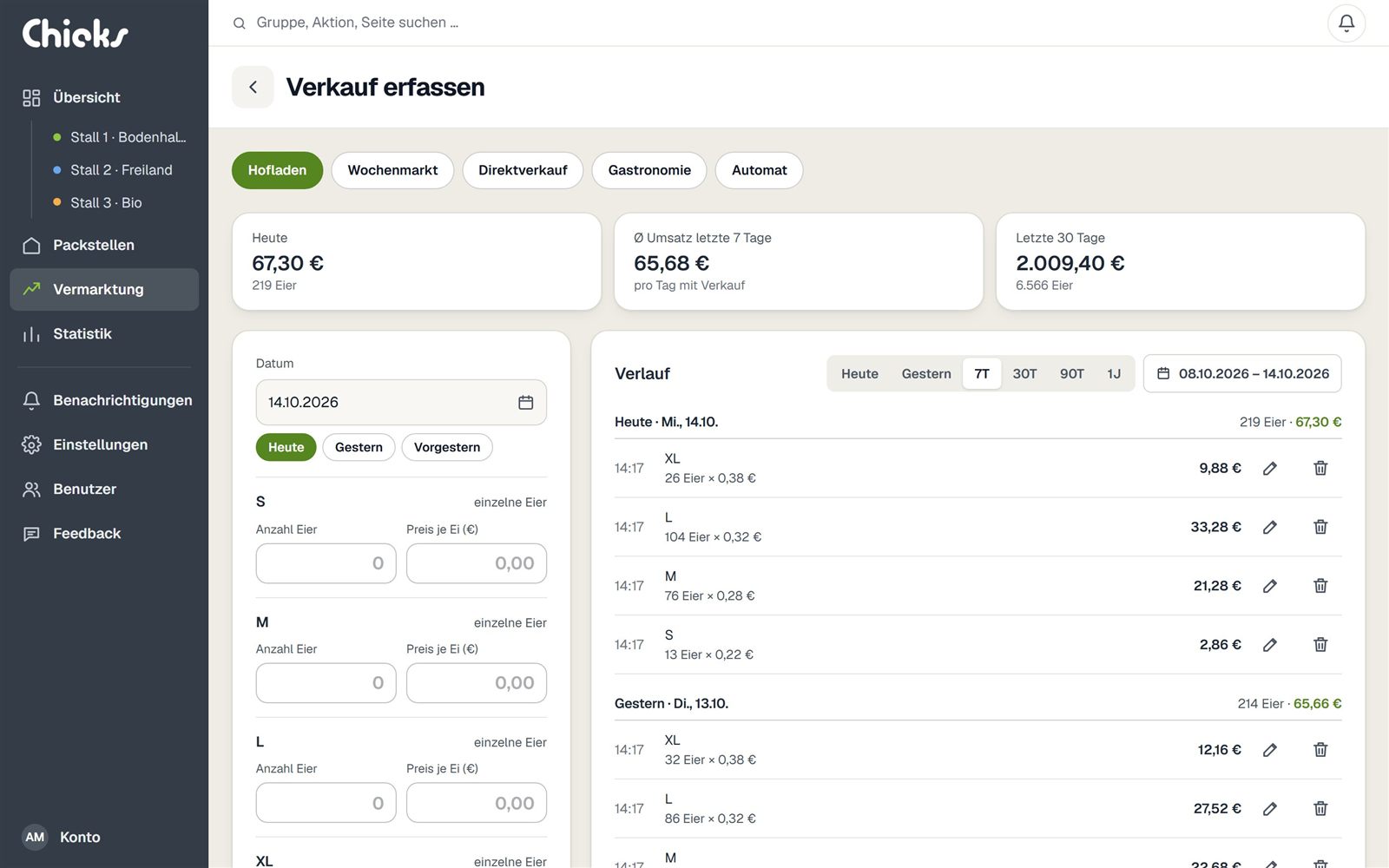Image resolution: width=1389 pixels, height=868 pixels.
Task: Set date to Vorgestern
Action: point(447,447)
